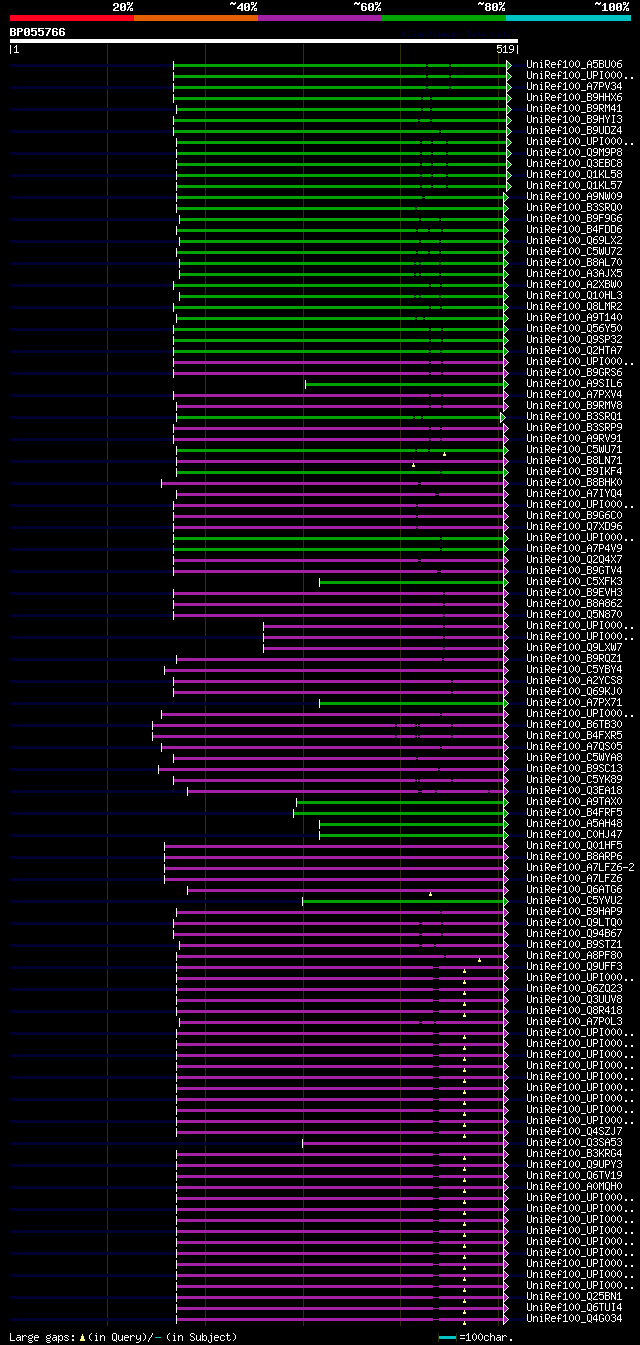
Task: Open hit UniRef100_B8BHK0
Action: coord(574,482)
